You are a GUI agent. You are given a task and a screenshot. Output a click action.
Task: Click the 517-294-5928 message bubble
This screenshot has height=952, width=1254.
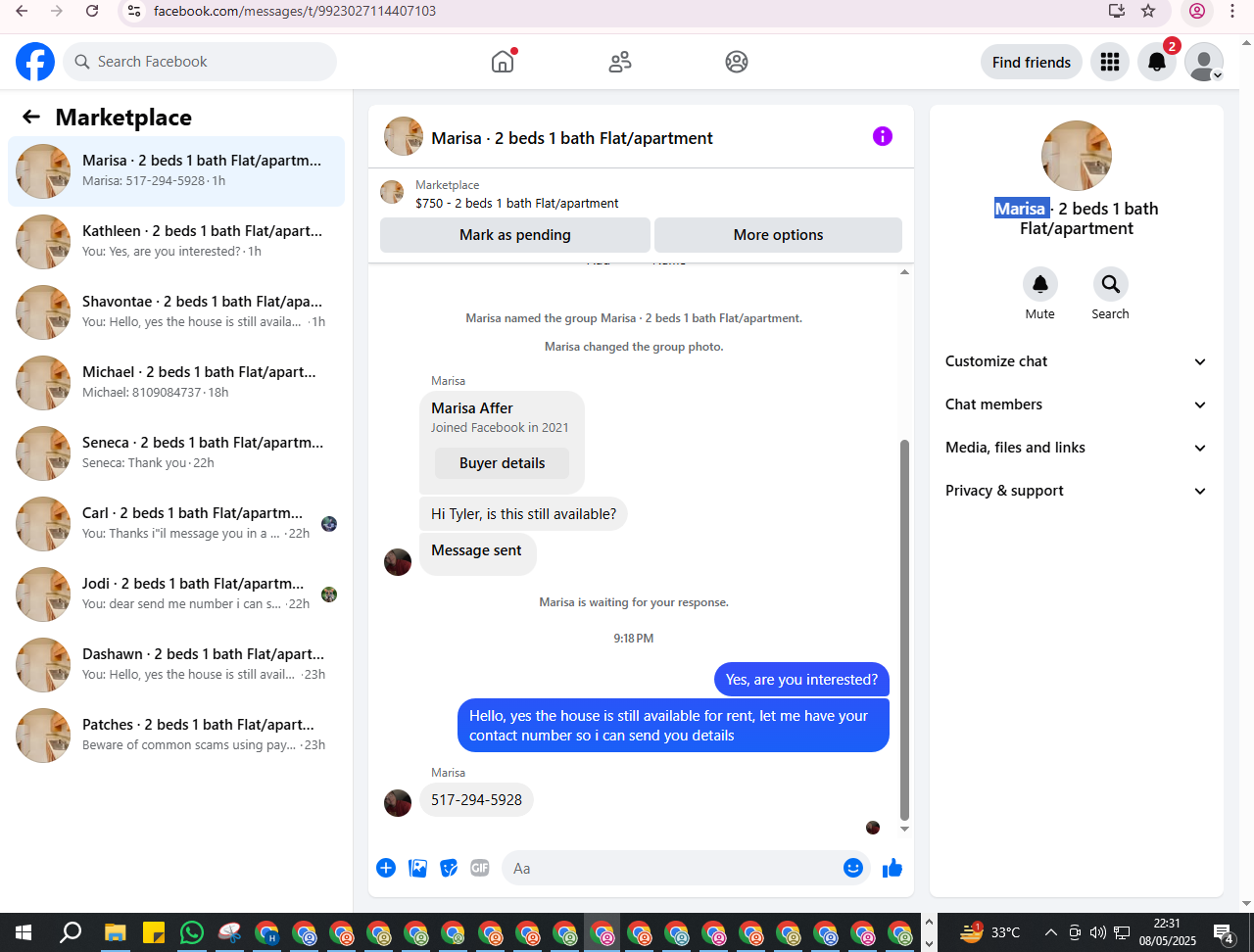[x=477, y=800]
